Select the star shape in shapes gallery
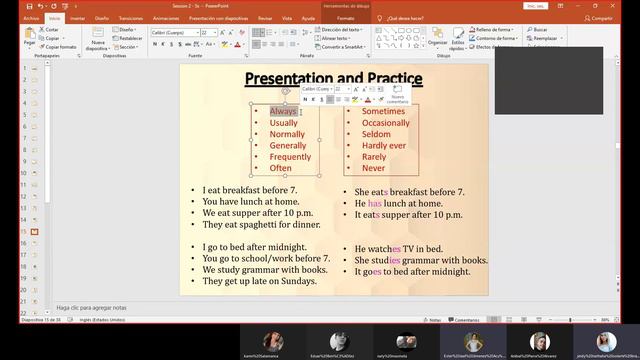The height and width of the screenshot is (360, 640). [416, 45]
